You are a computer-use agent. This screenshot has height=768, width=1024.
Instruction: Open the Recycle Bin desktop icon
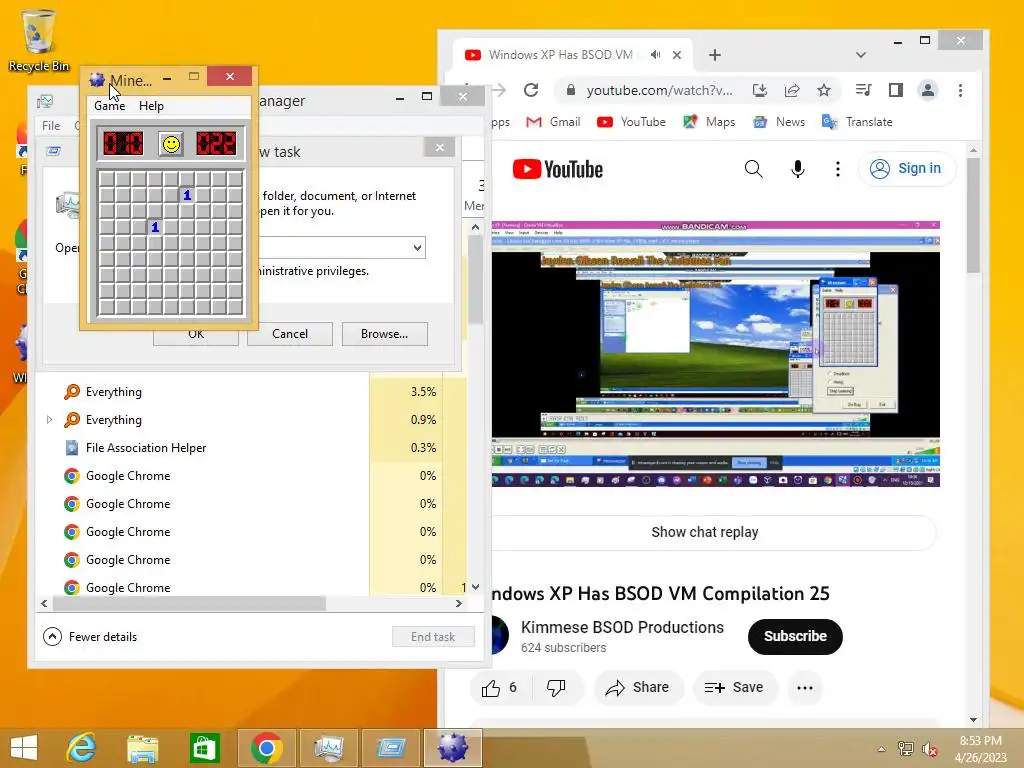pyautogui.click(x=39, y=40)
